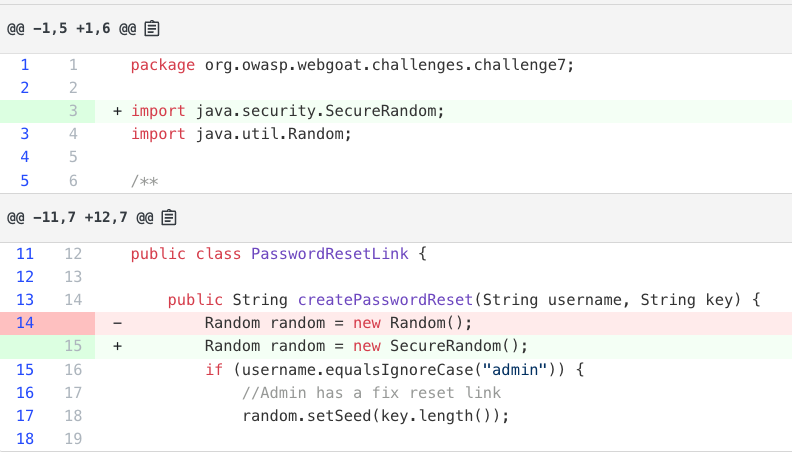This screenshot has height=460, width=792.
Task: Click old line number 11 of class declaration
Action: pyautogui.click(x=25, y=253)
